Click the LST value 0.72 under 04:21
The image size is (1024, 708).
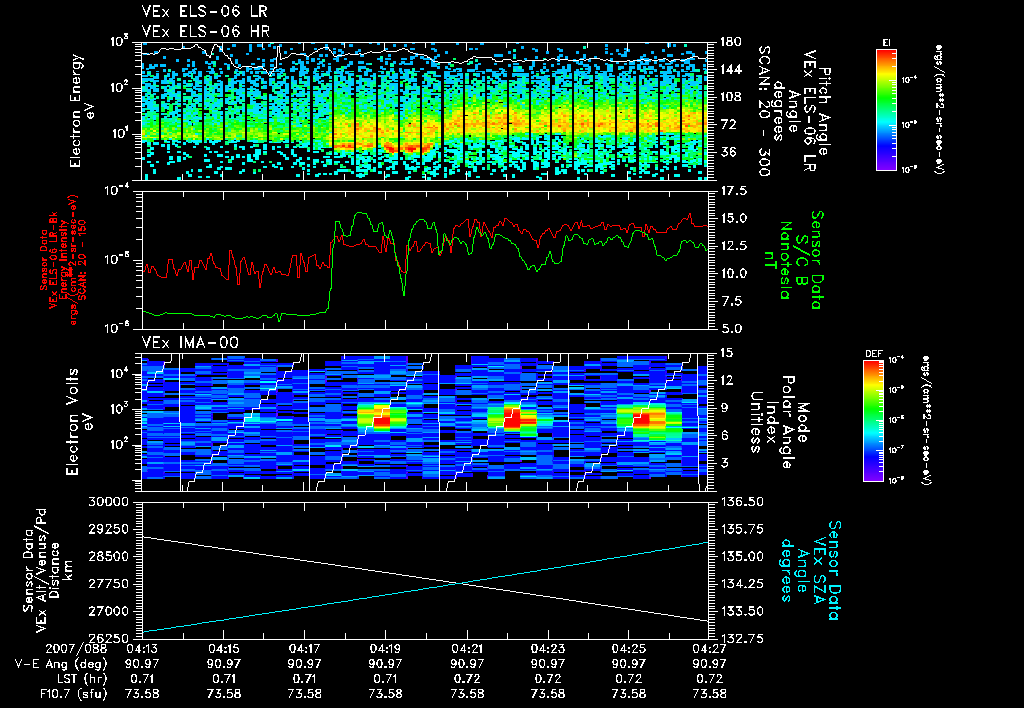tap(467, 679)
